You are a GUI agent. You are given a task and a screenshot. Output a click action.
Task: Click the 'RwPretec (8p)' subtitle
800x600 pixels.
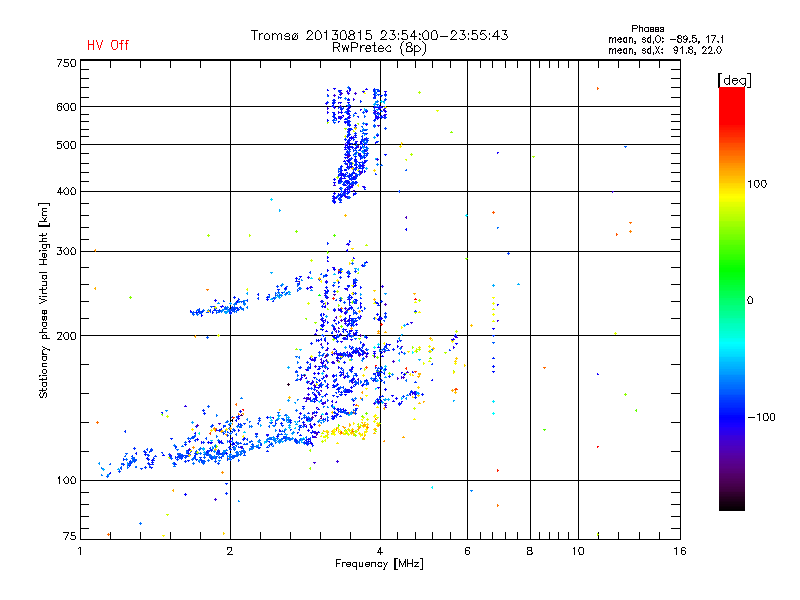tap(379, 48)
